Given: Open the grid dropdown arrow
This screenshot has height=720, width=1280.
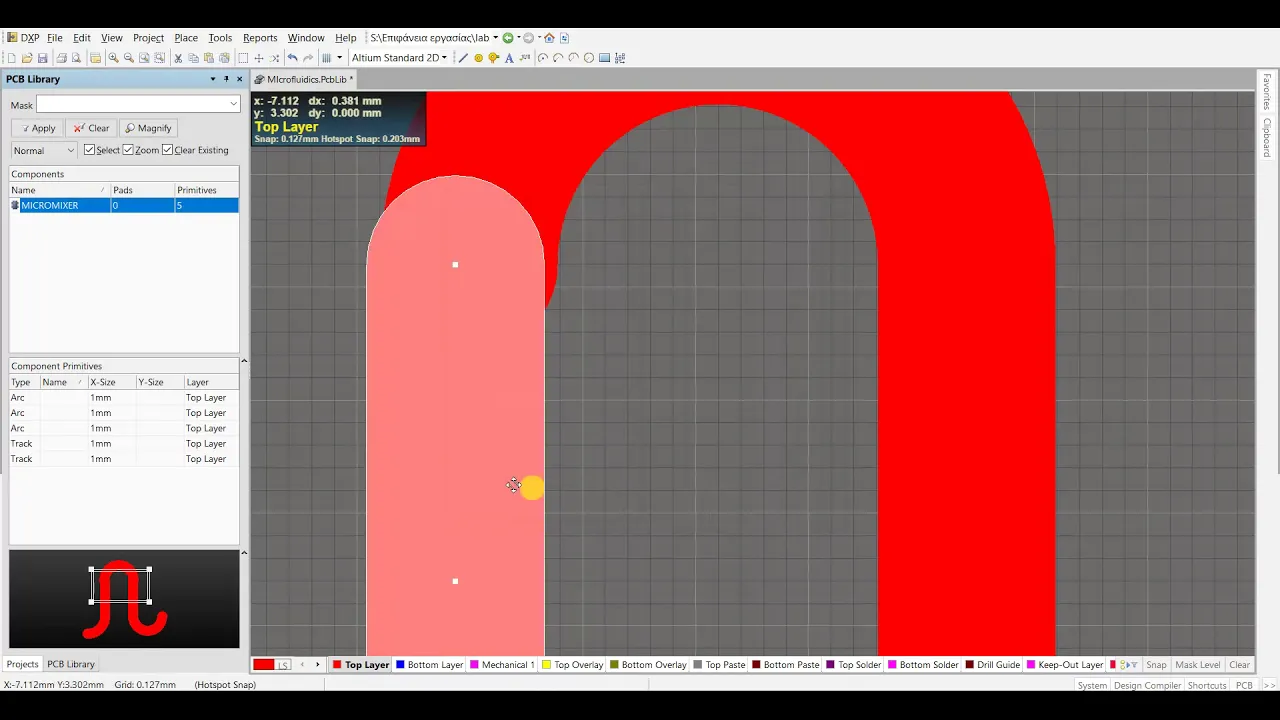Looking at the screenshot, I should [x=339, y=58].
